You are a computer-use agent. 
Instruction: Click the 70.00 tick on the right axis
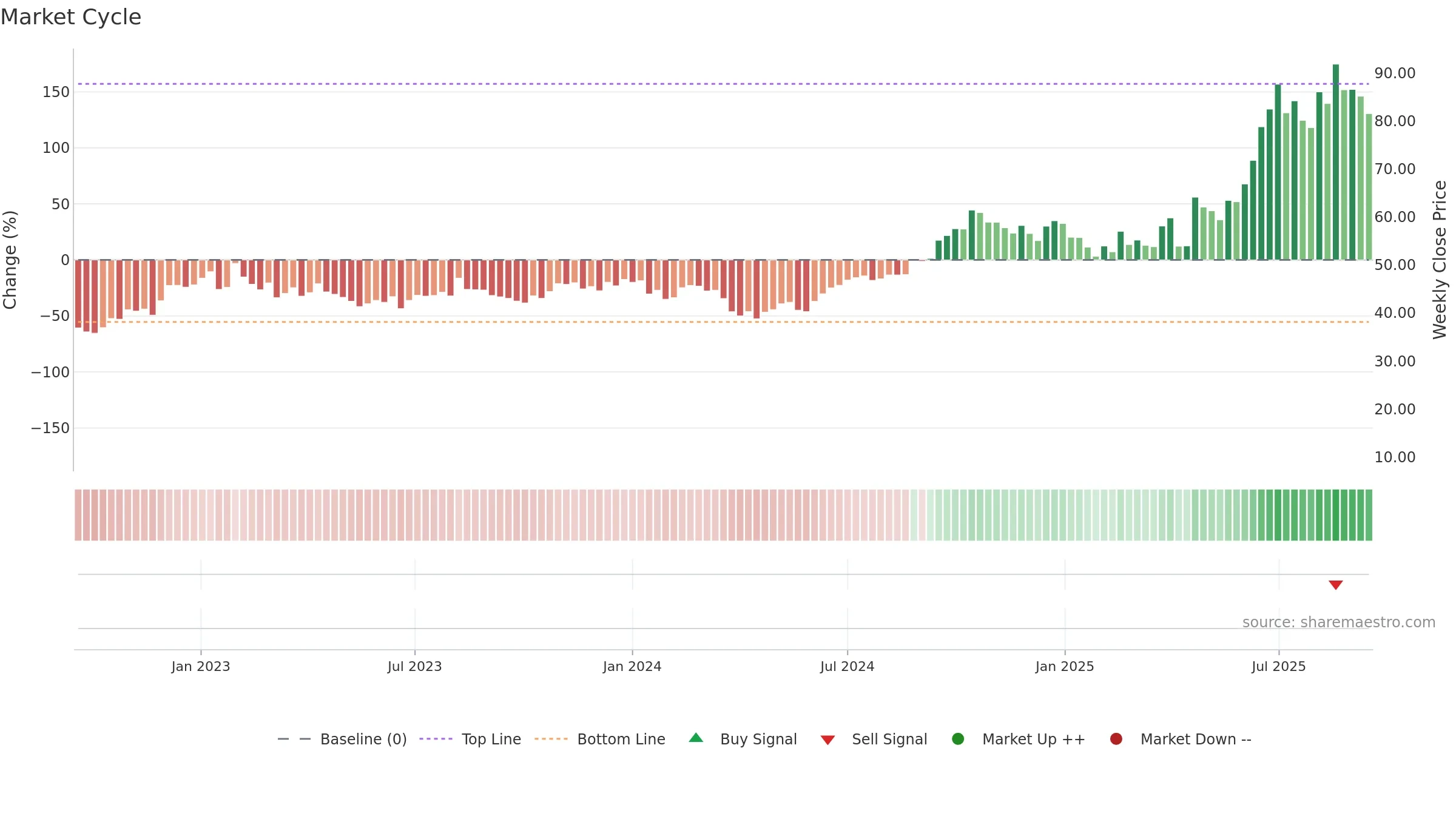click(x=1395, y=169)
